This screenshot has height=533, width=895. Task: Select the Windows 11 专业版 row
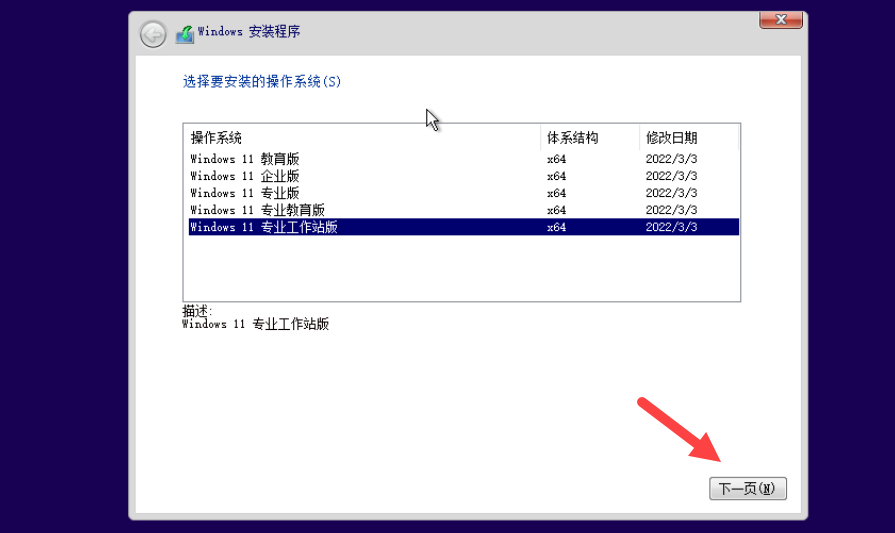click(x=463, y=193)
